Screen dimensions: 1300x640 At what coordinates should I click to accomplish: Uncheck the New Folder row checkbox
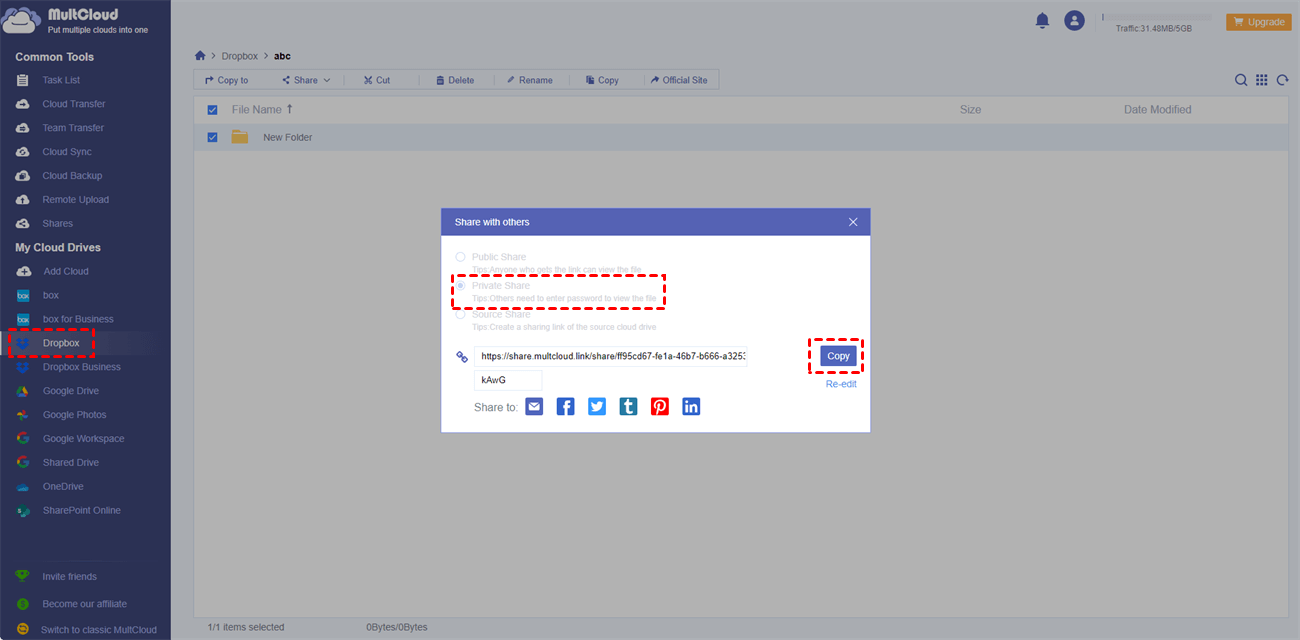click(212, 137)
